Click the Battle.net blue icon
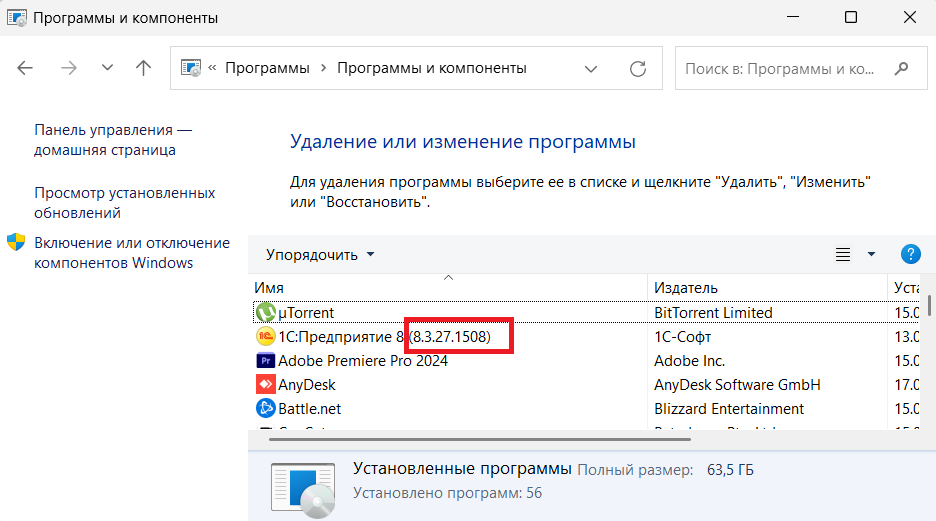This screenshot has height=521, width=936. [x=266, y=408]
